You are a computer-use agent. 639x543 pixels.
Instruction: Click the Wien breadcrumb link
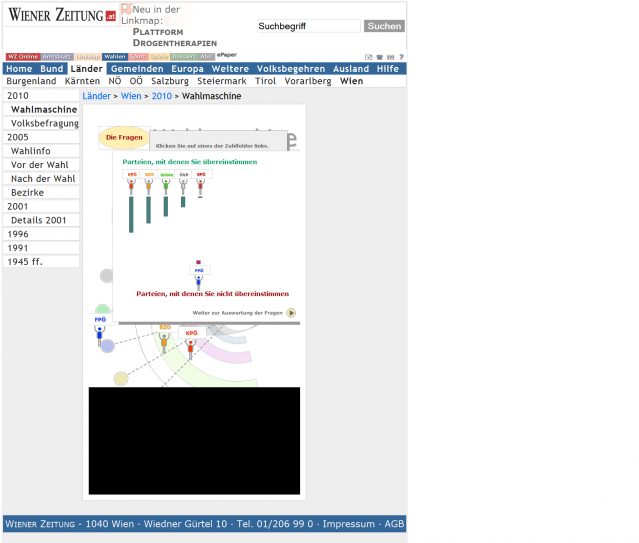[x=131, y=96]
